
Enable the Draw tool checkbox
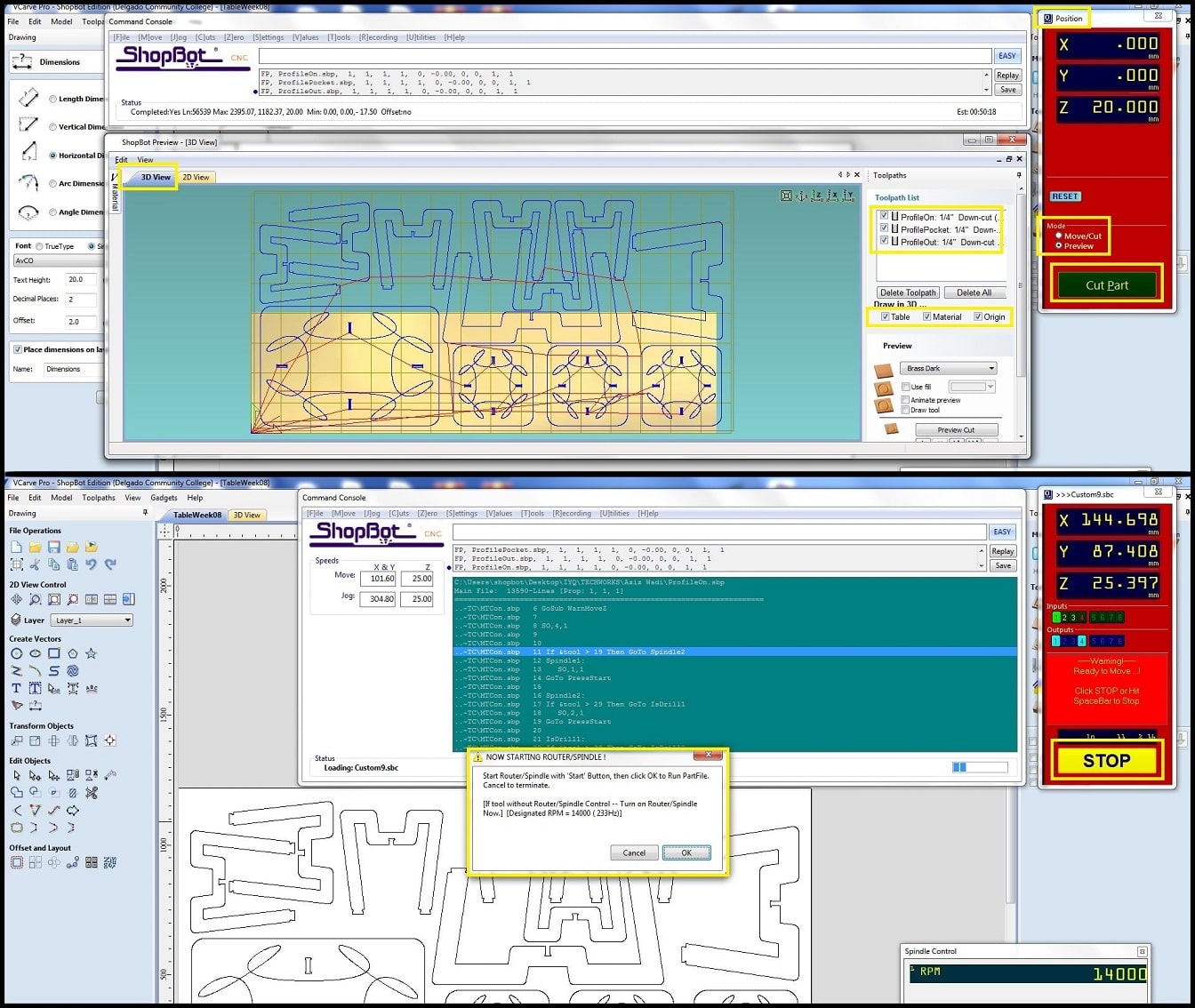(x=905, y=410)
